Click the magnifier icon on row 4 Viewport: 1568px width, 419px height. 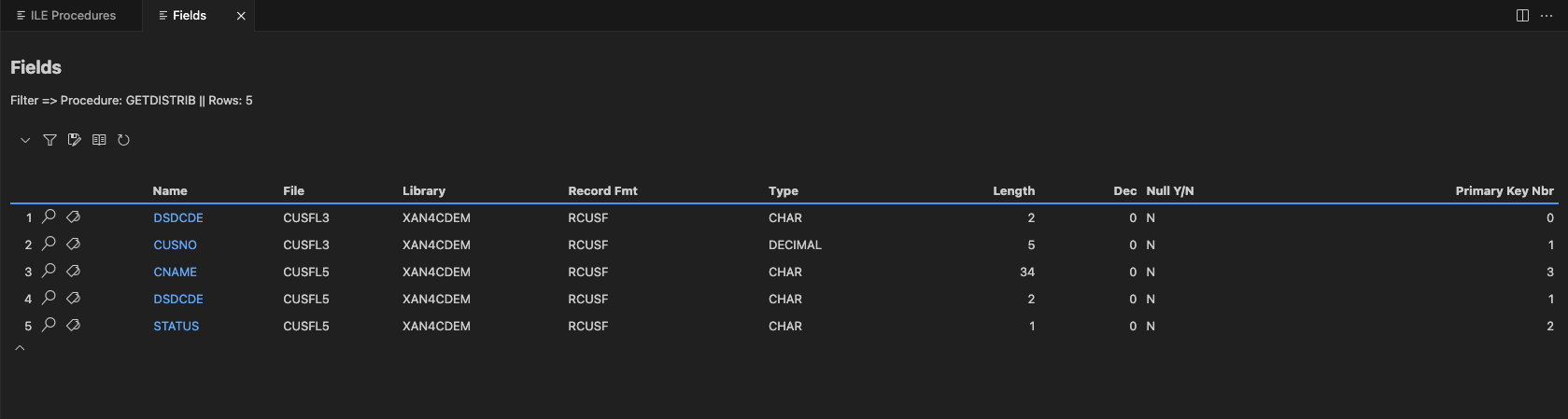(49, 298)
